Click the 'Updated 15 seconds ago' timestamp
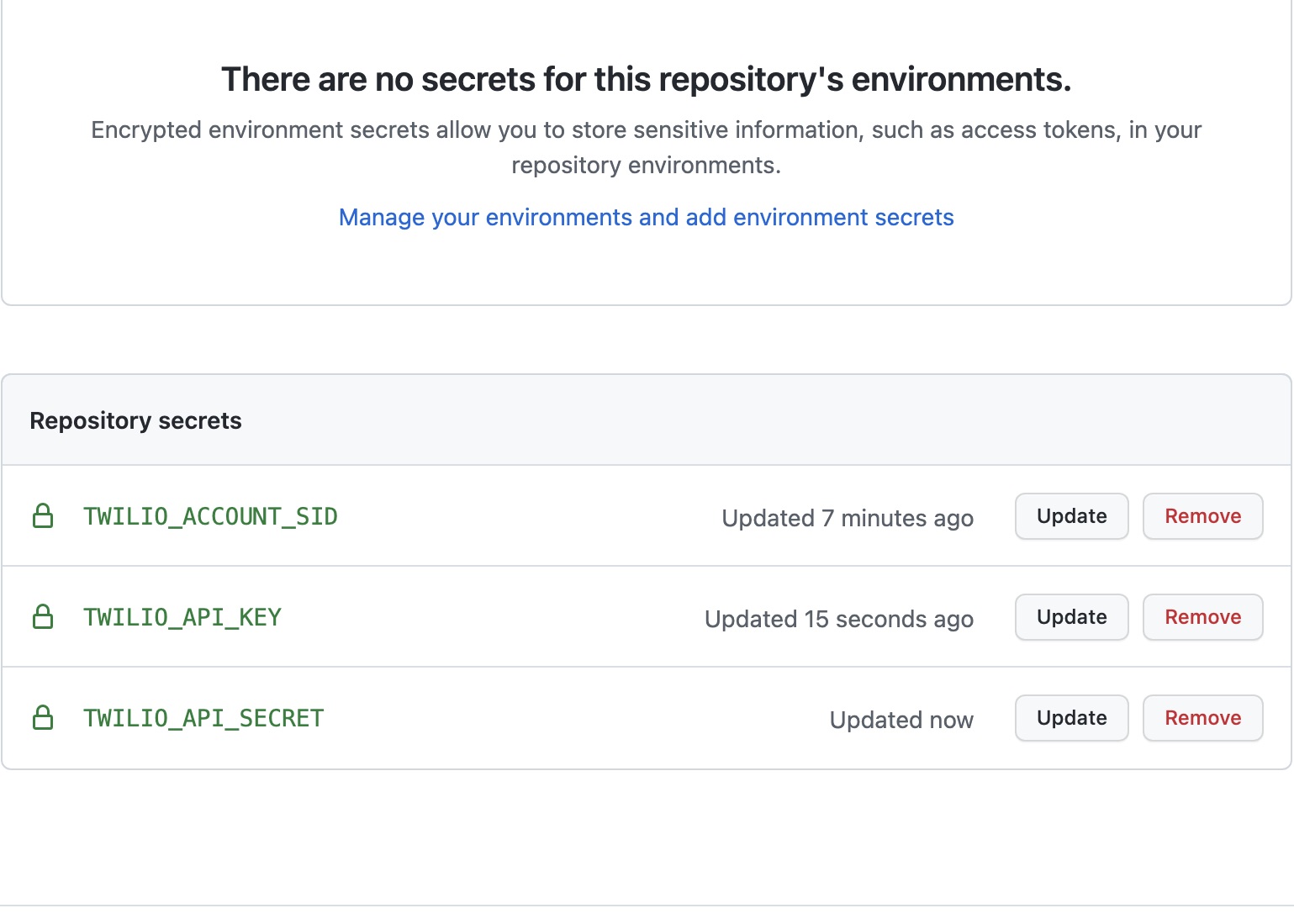1294x924 pixels. pos(839,619)
